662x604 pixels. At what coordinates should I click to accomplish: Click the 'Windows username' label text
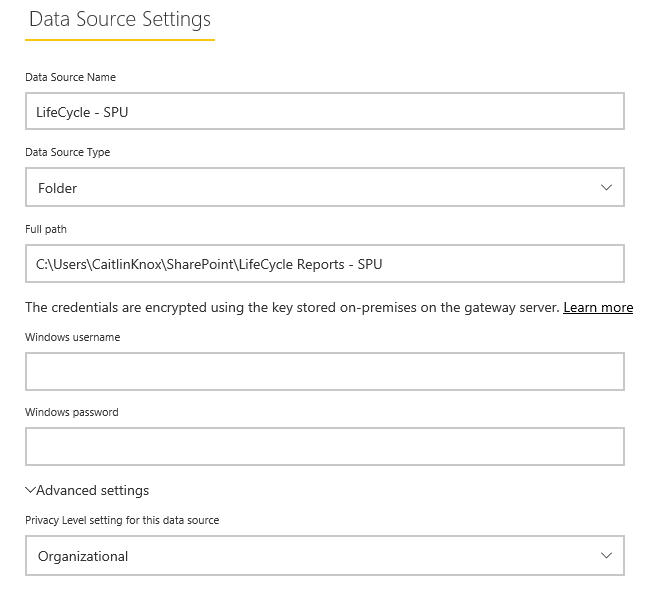click(x=73, y=337)
